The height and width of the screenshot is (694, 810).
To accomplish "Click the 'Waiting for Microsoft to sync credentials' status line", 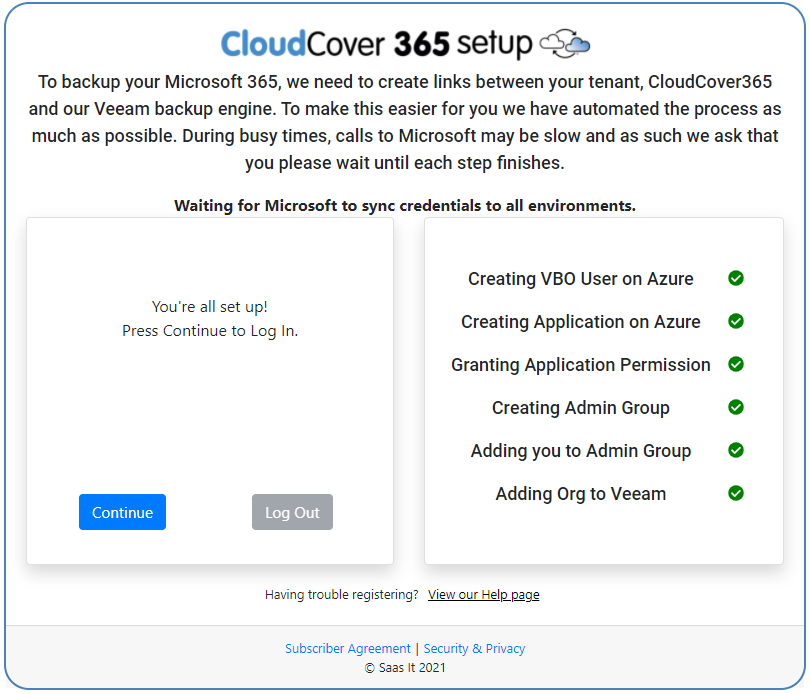I will [405, 206].
